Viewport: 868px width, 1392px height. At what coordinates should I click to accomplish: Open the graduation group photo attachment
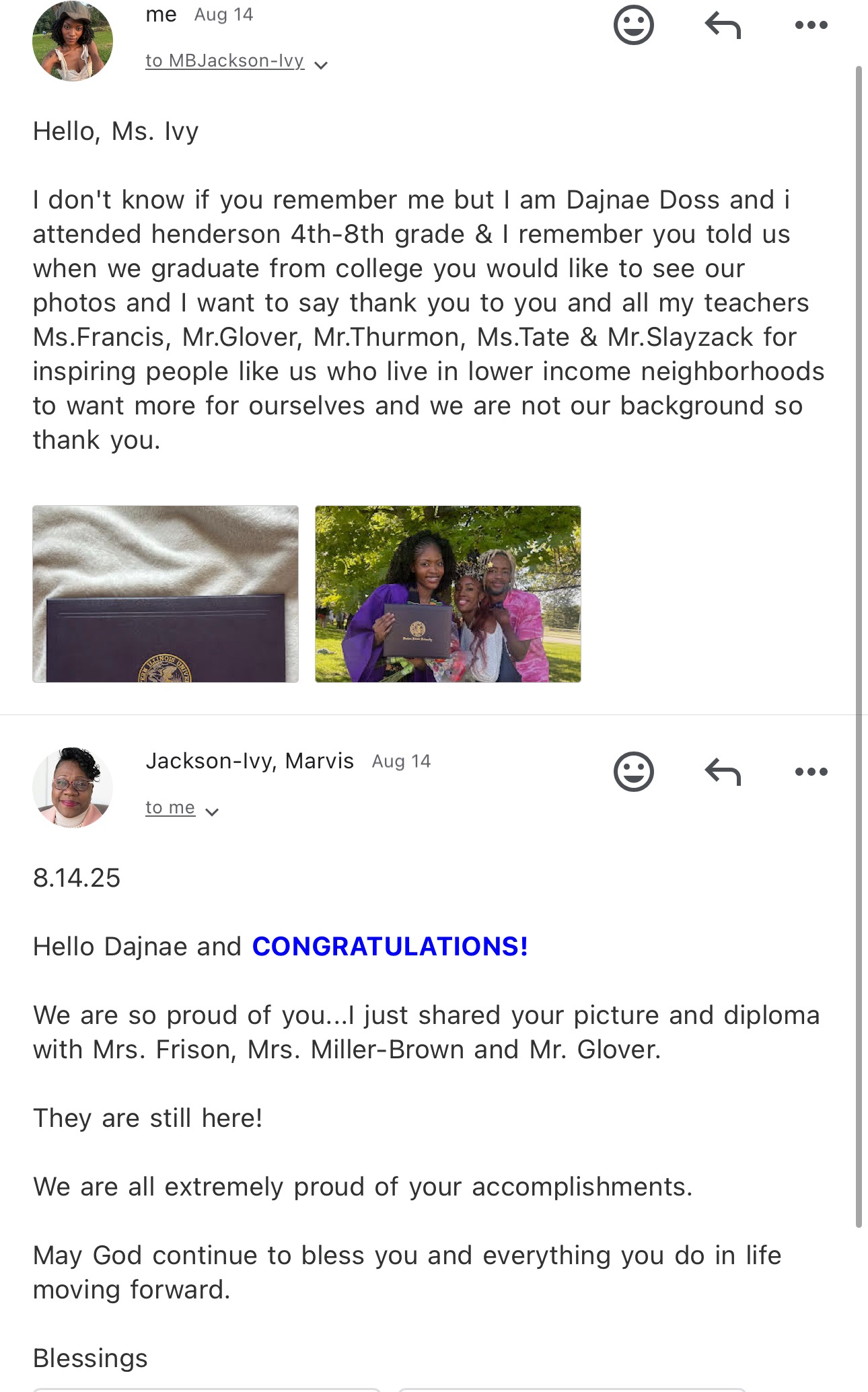447,594
